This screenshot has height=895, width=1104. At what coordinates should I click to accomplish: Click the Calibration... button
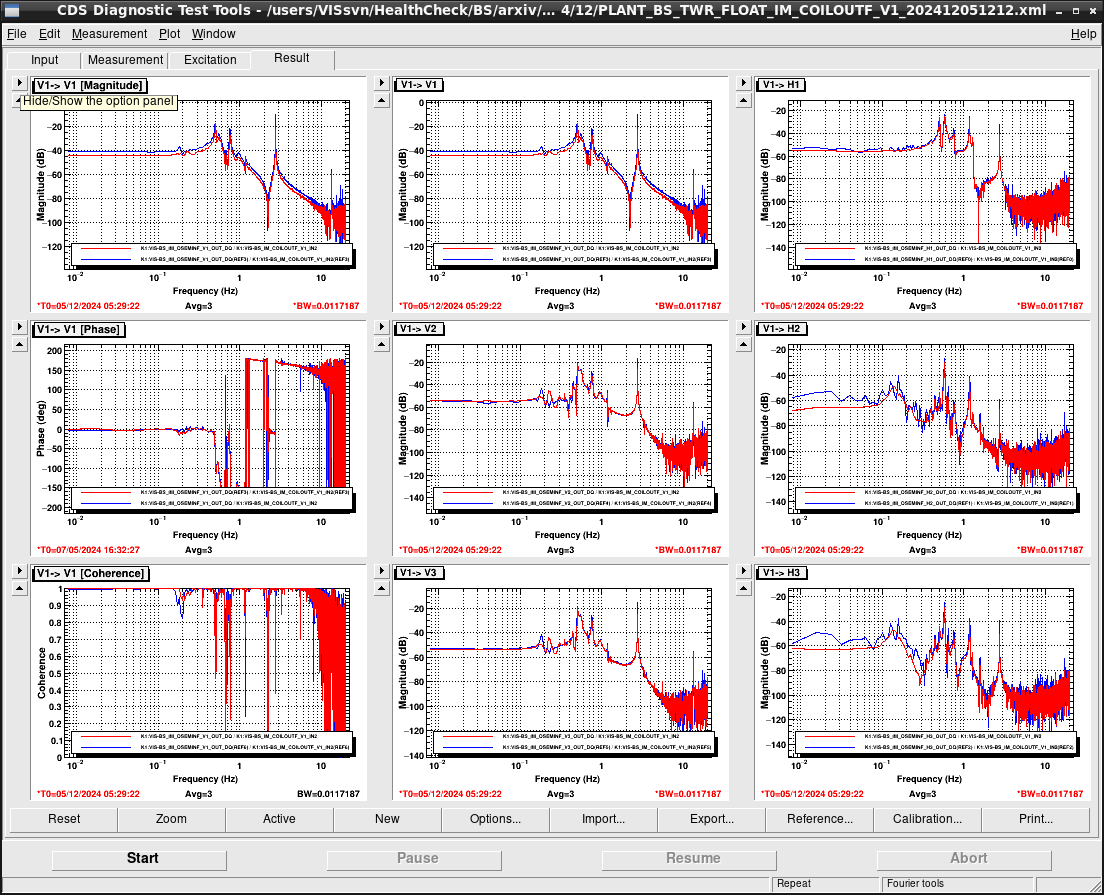pyautogui.click(x=927, y=819)
